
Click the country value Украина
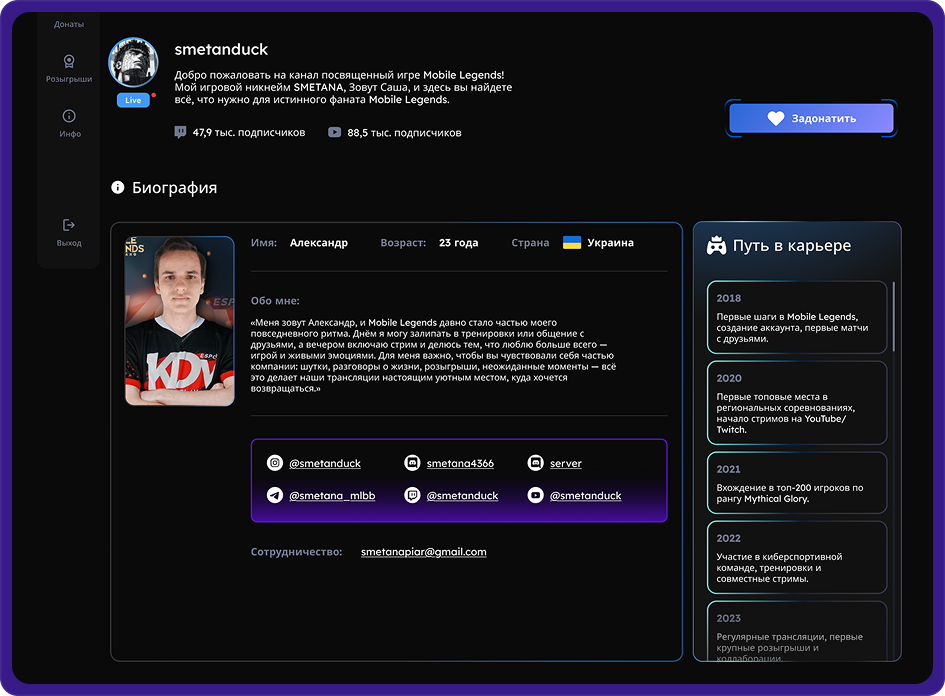tap(611, 242)
